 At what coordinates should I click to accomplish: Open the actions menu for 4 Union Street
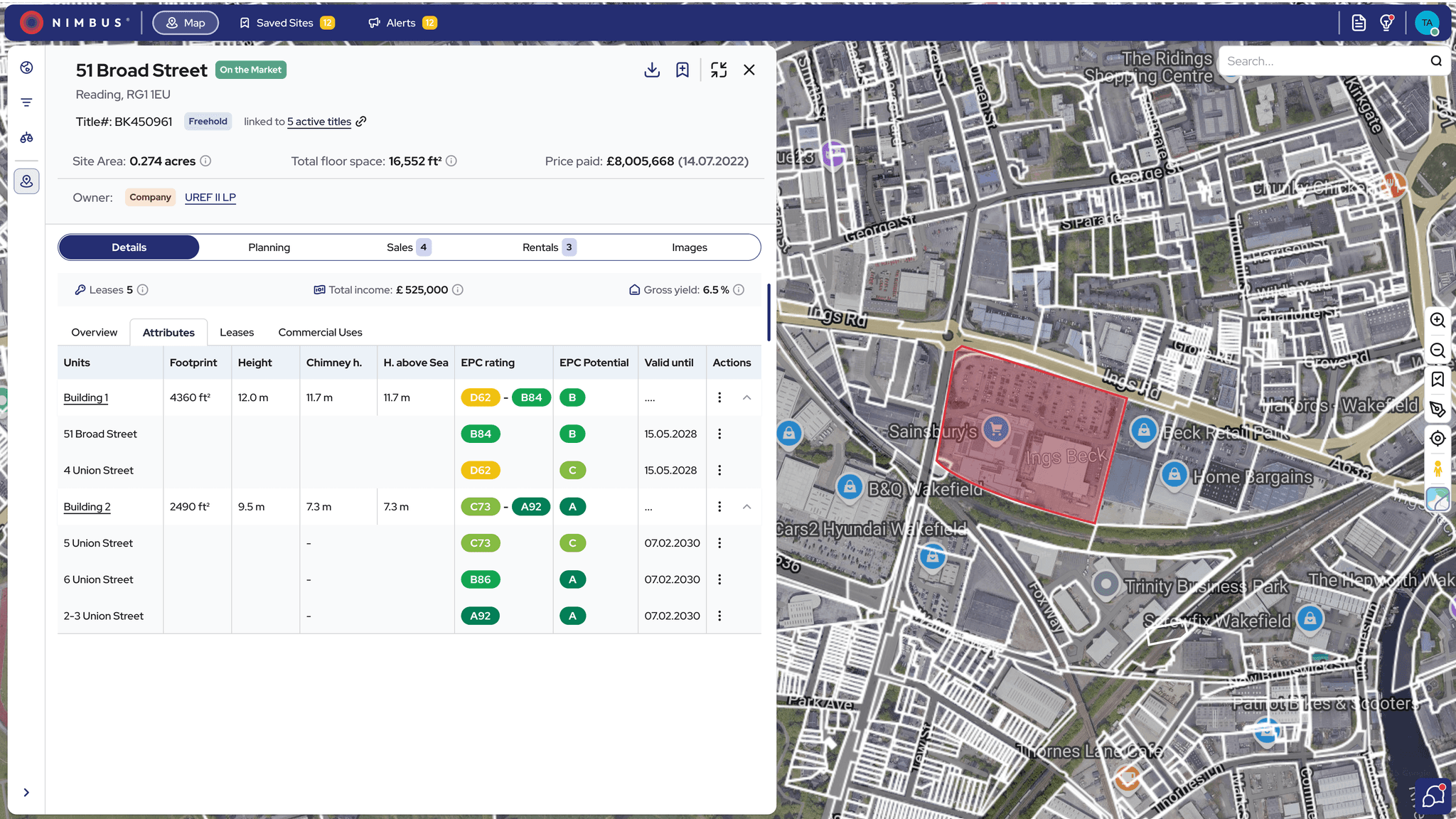(x=719, y=471)
